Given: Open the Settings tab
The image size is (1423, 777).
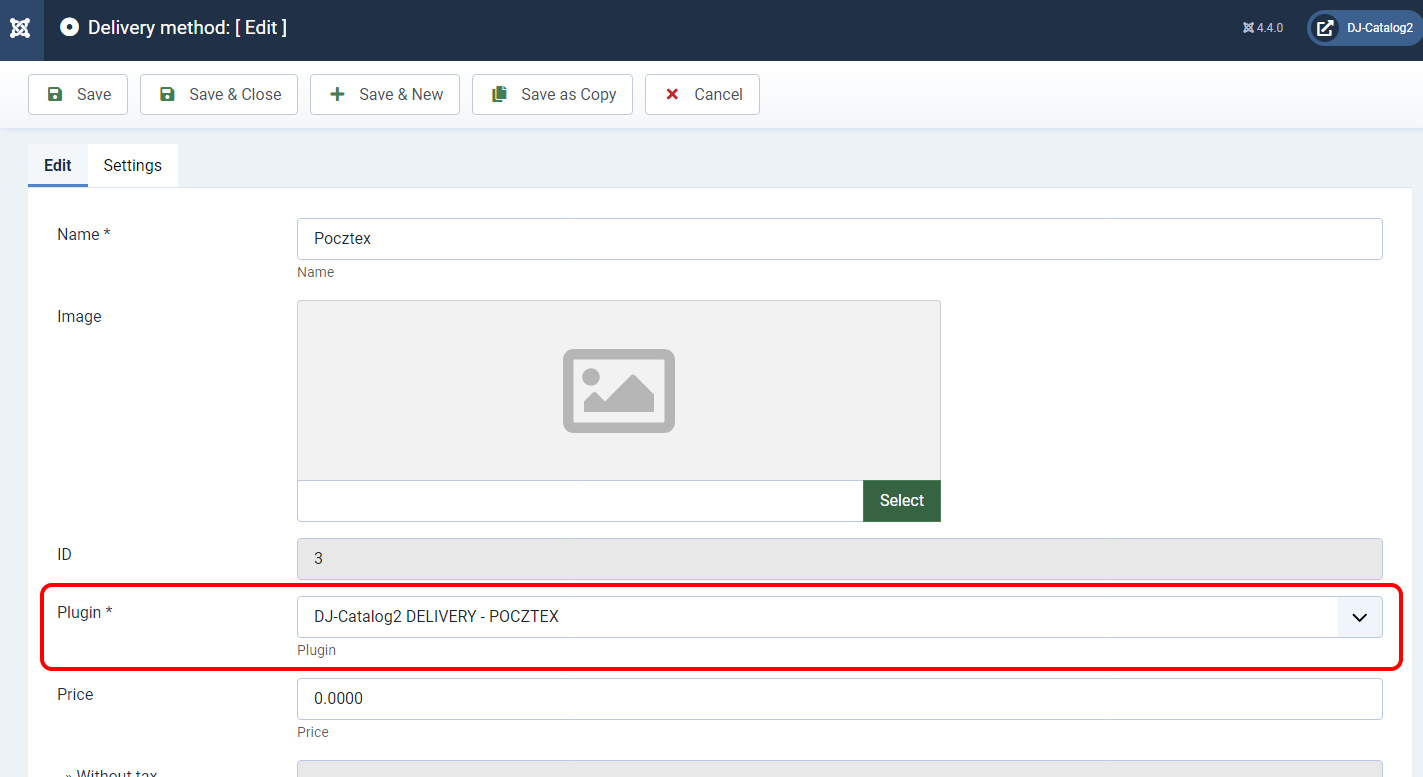Looking at the screenshot, I should [x=133, y=166].
